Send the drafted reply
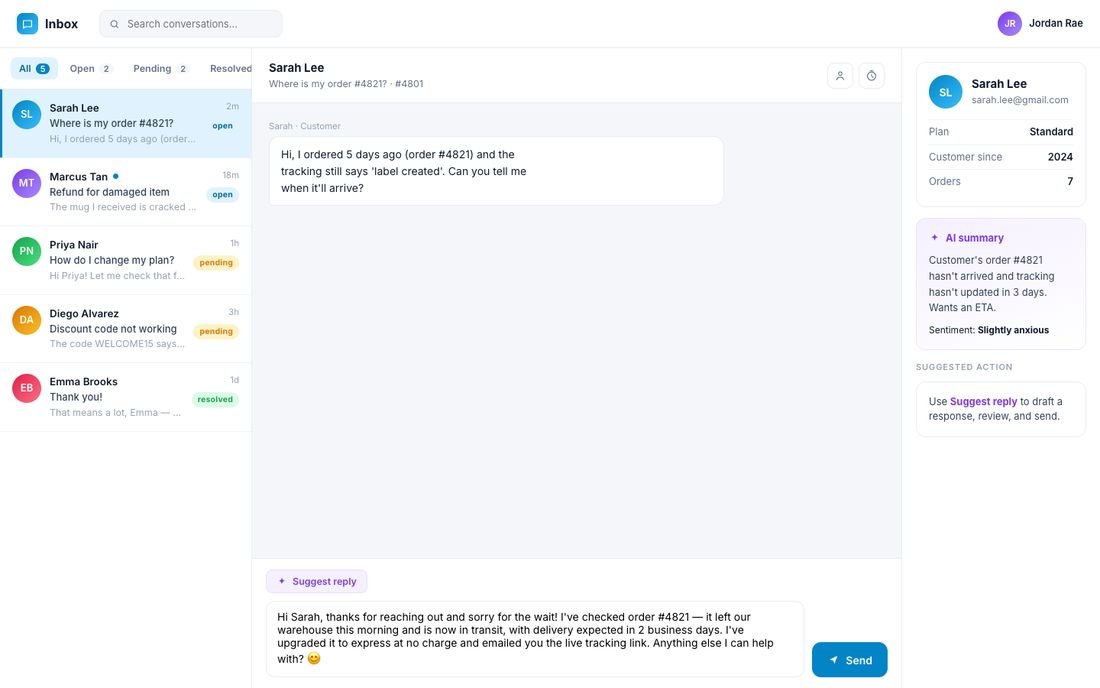The width and height of the screenshot is (1100, 688). coord(850,660)
